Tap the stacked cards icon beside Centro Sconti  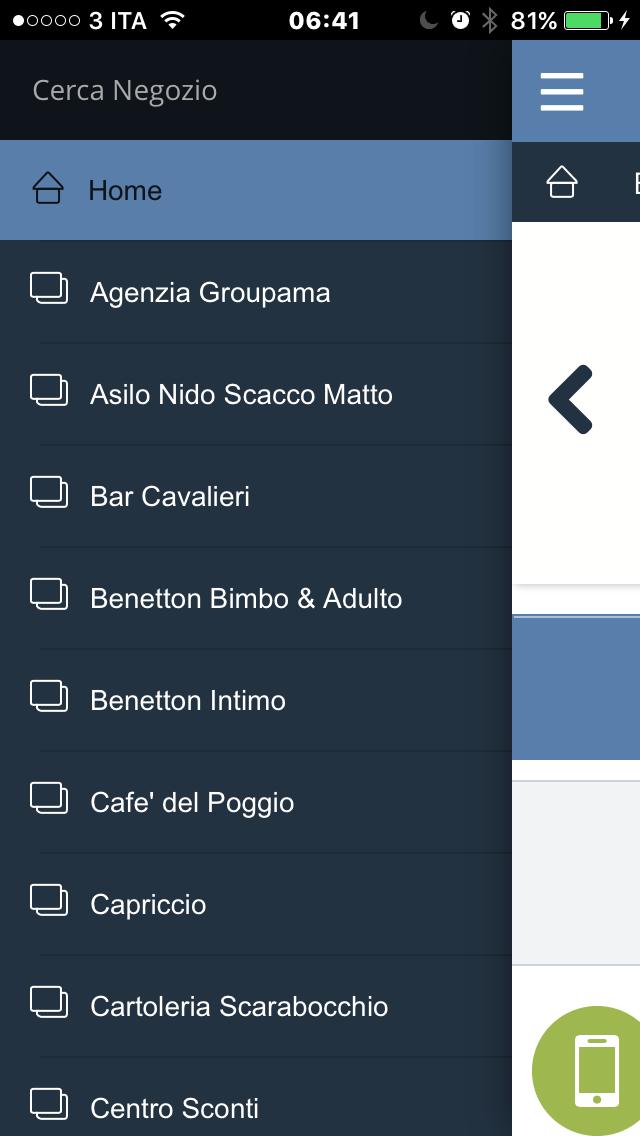pos(49,1104)
